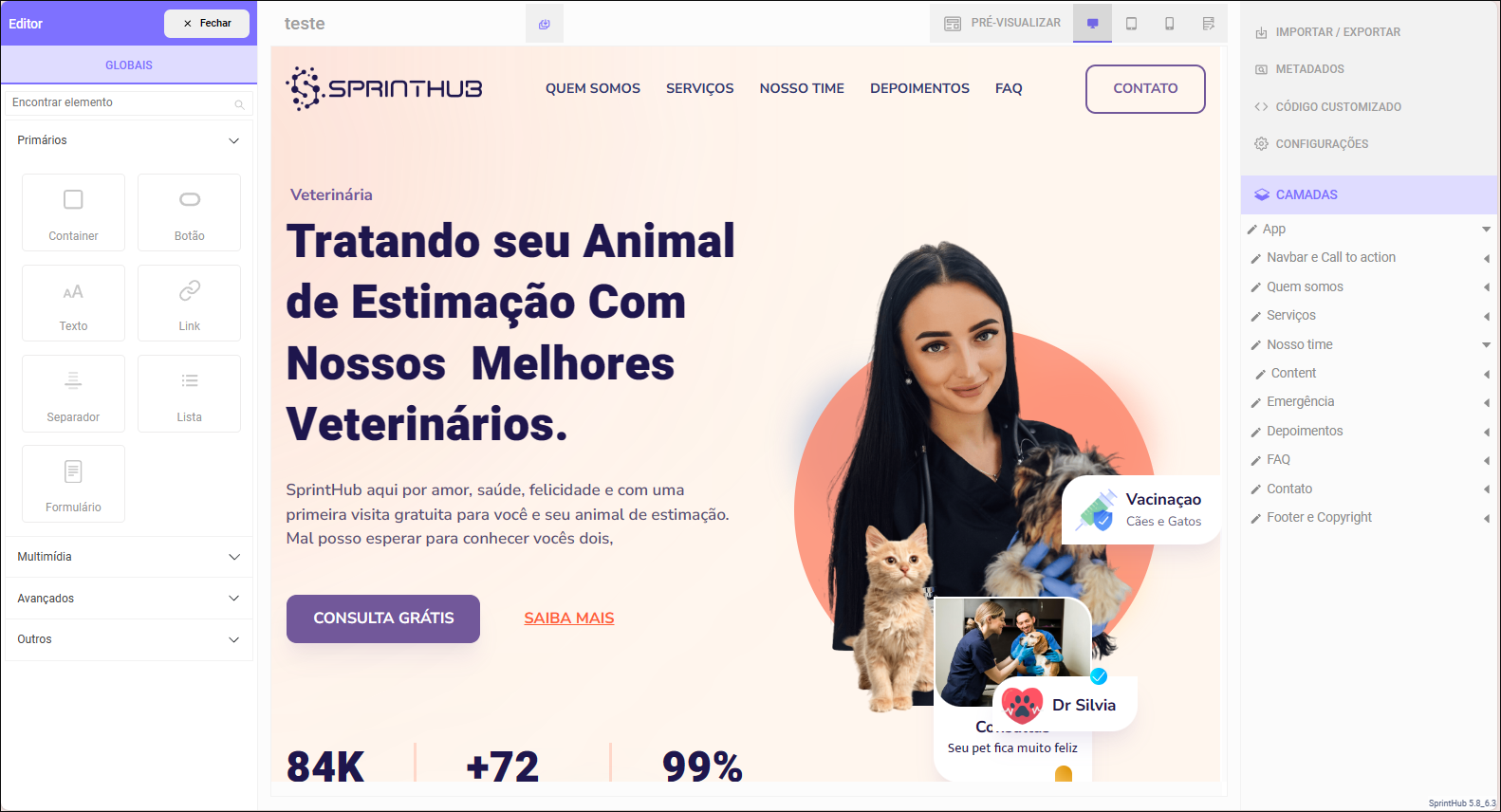The image size is (1501, 812).
Task: Select desktop view icon in top toolbar
Action: [1092, 24]
